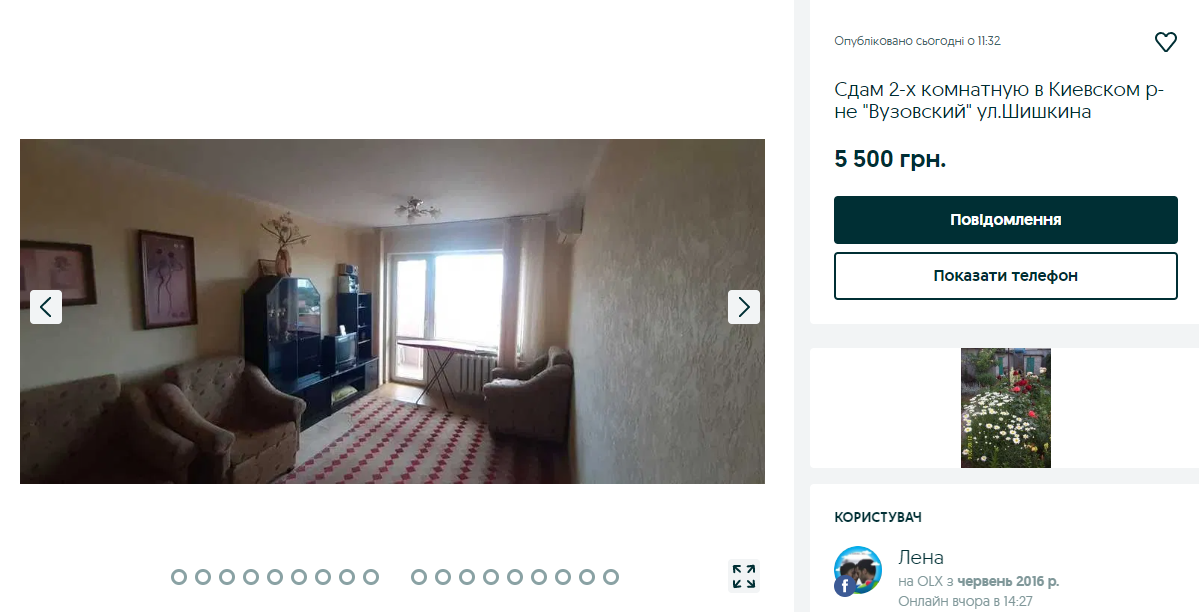The image size is (1199, 612).
Task: Select the last gallery pagination dot
Action: [x=611, y=577]
